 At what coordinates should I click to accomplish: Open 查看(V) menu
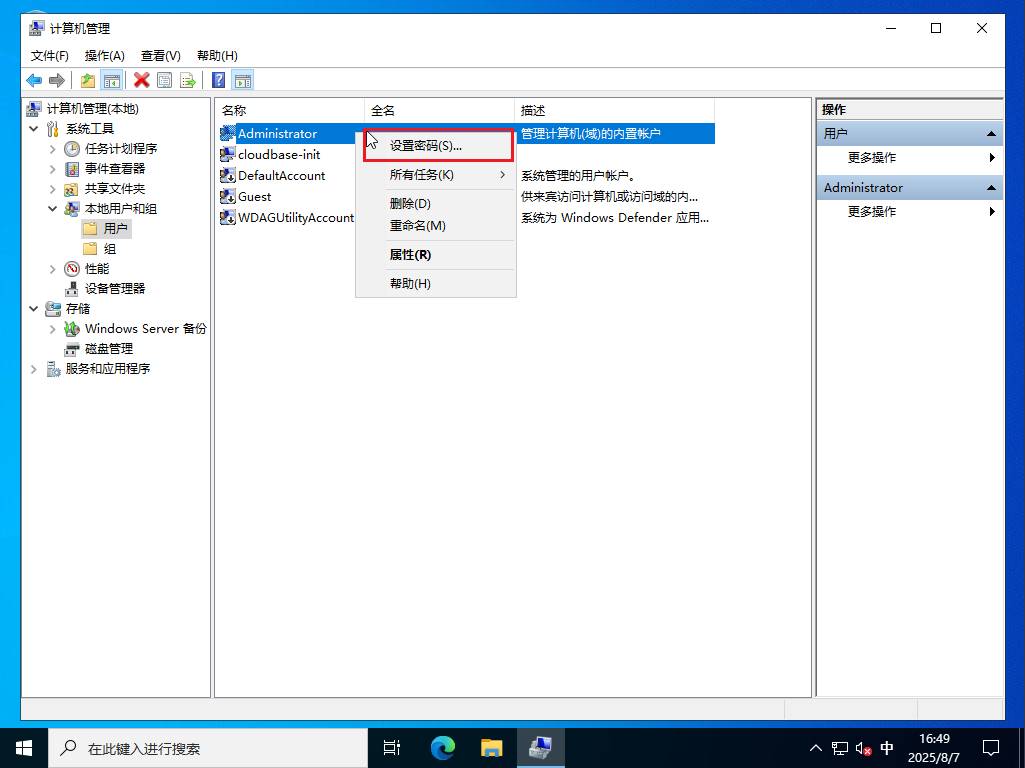[x=161, y=56]
